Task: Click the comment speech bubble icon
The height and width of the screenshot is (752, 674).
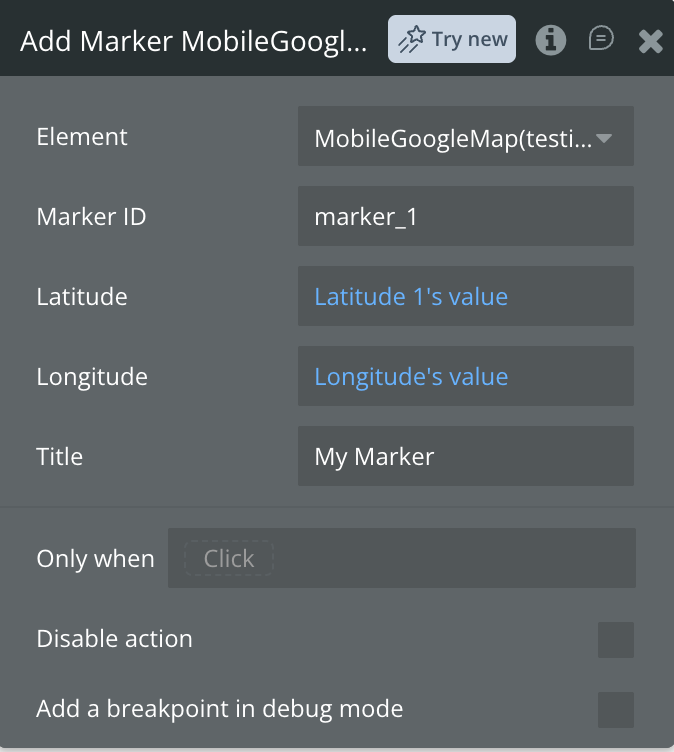Action: click(x=601, y=40)
